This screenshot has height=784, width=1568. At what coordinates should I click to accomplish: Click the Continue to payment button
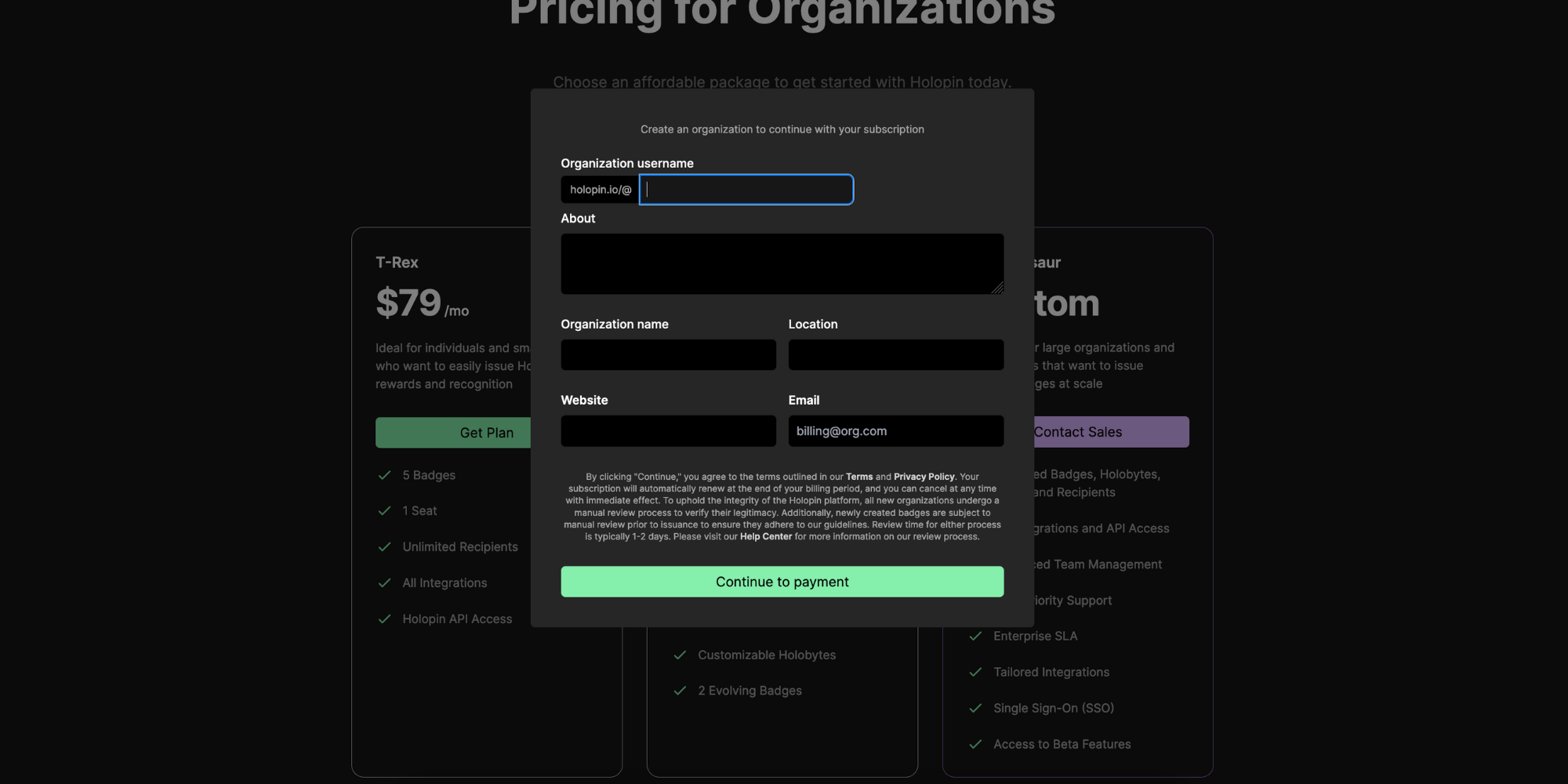point(782,582)
